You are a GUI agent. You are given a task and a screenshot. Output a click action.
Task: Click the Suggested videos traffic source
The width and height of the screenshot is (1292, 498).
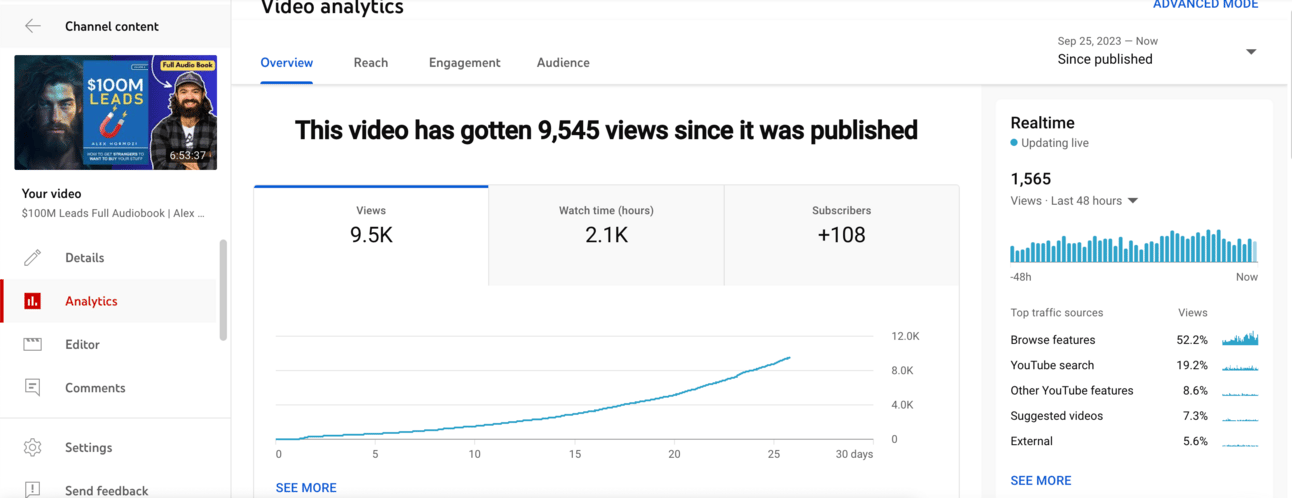pyautogui.click(x=1134, y=416)
